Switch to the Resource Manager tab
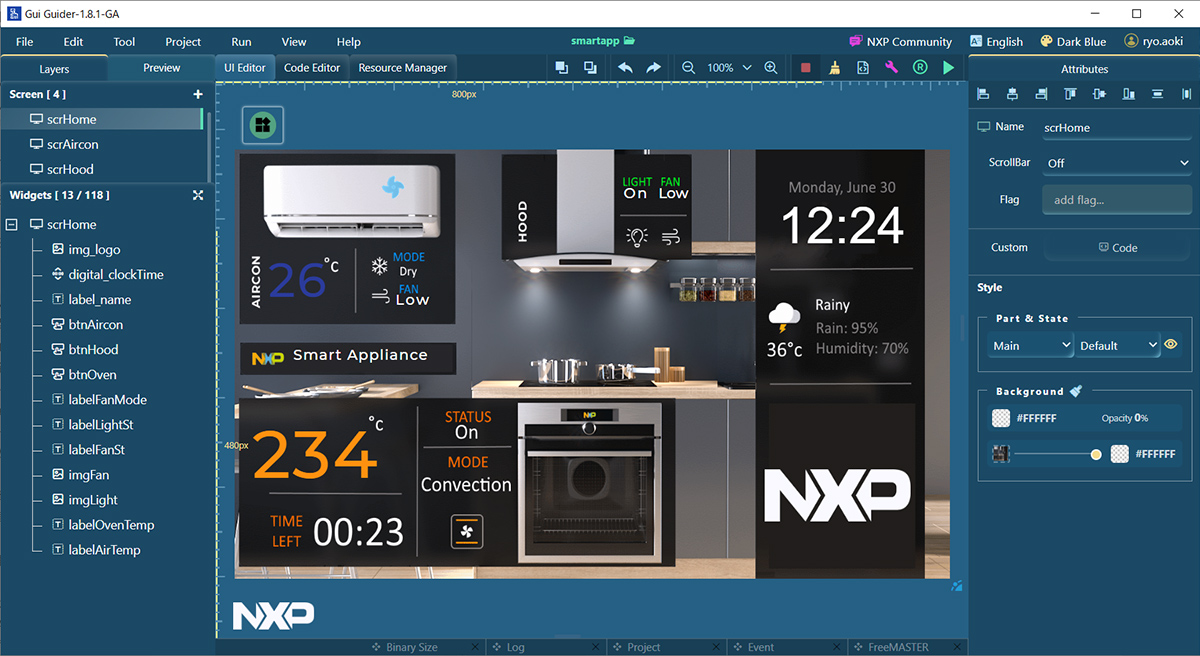The width and height of the screenshot is (1200, 656). click(403, 68)
